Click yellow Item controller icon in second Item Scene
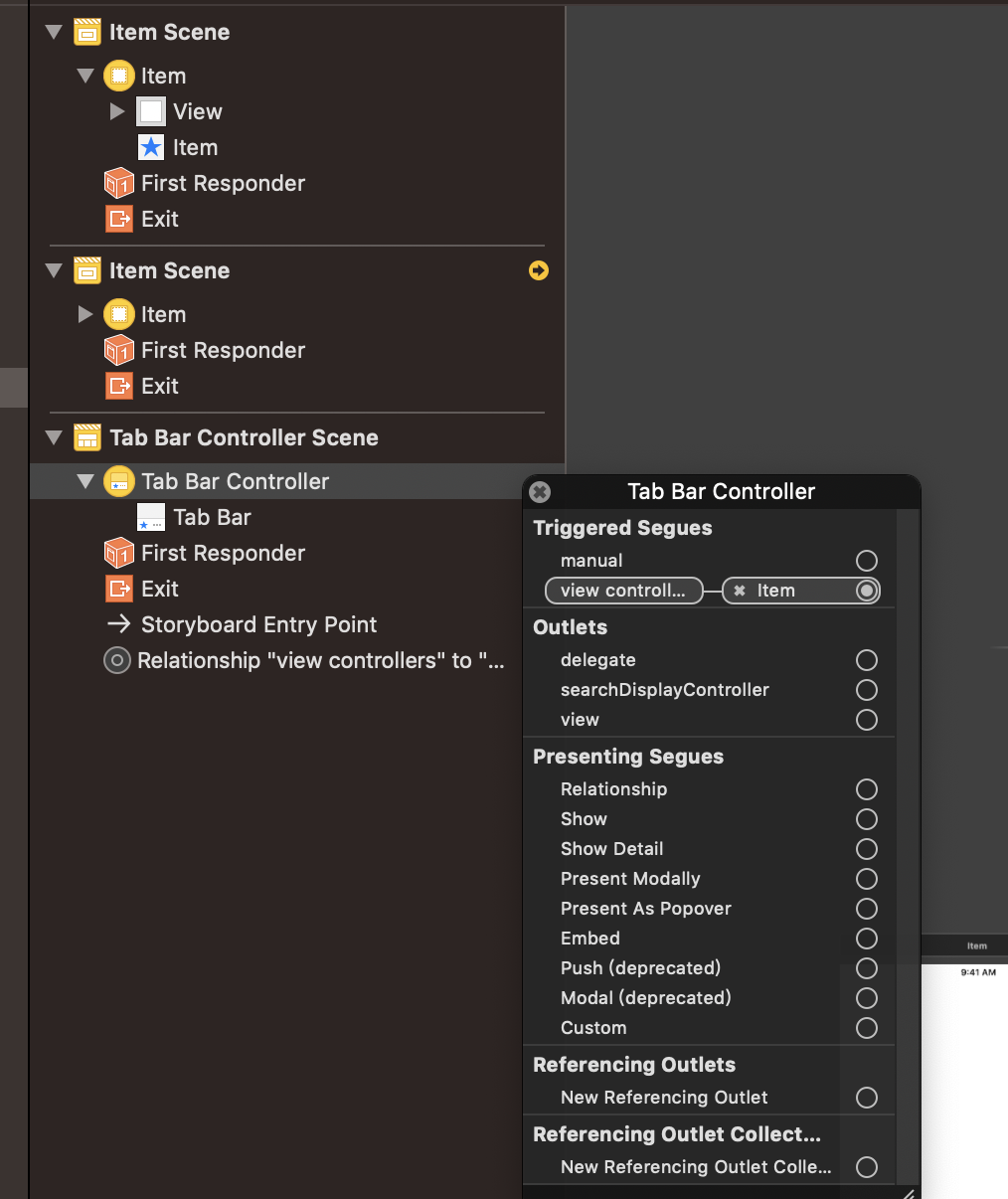The height and width of the screenshot is (1199, 1008). [119, 314]
